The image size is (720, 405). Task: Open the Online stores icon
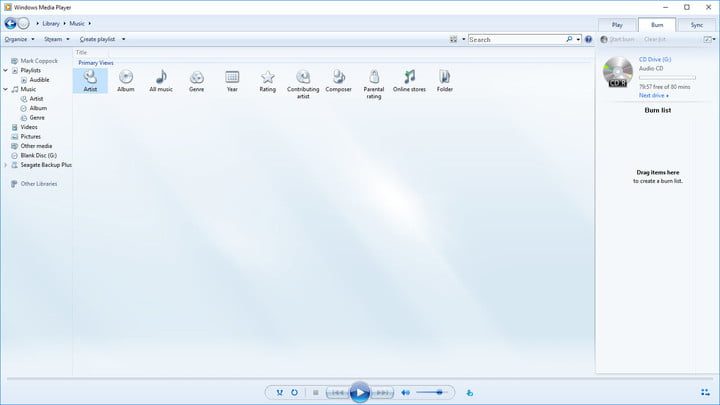coord(408,78)
